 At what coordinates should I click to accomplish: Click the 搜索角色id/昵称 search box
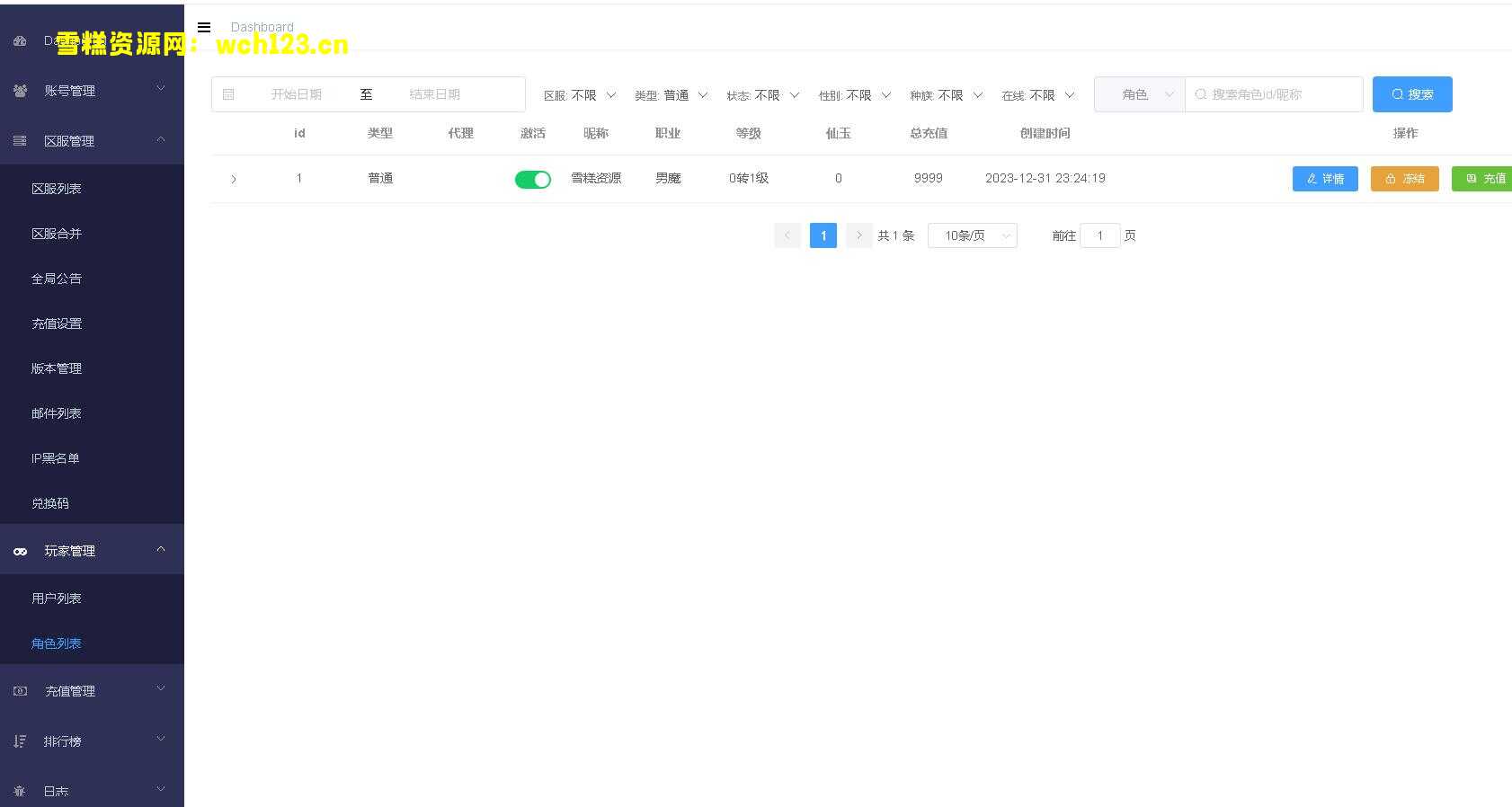(1274, 94)
